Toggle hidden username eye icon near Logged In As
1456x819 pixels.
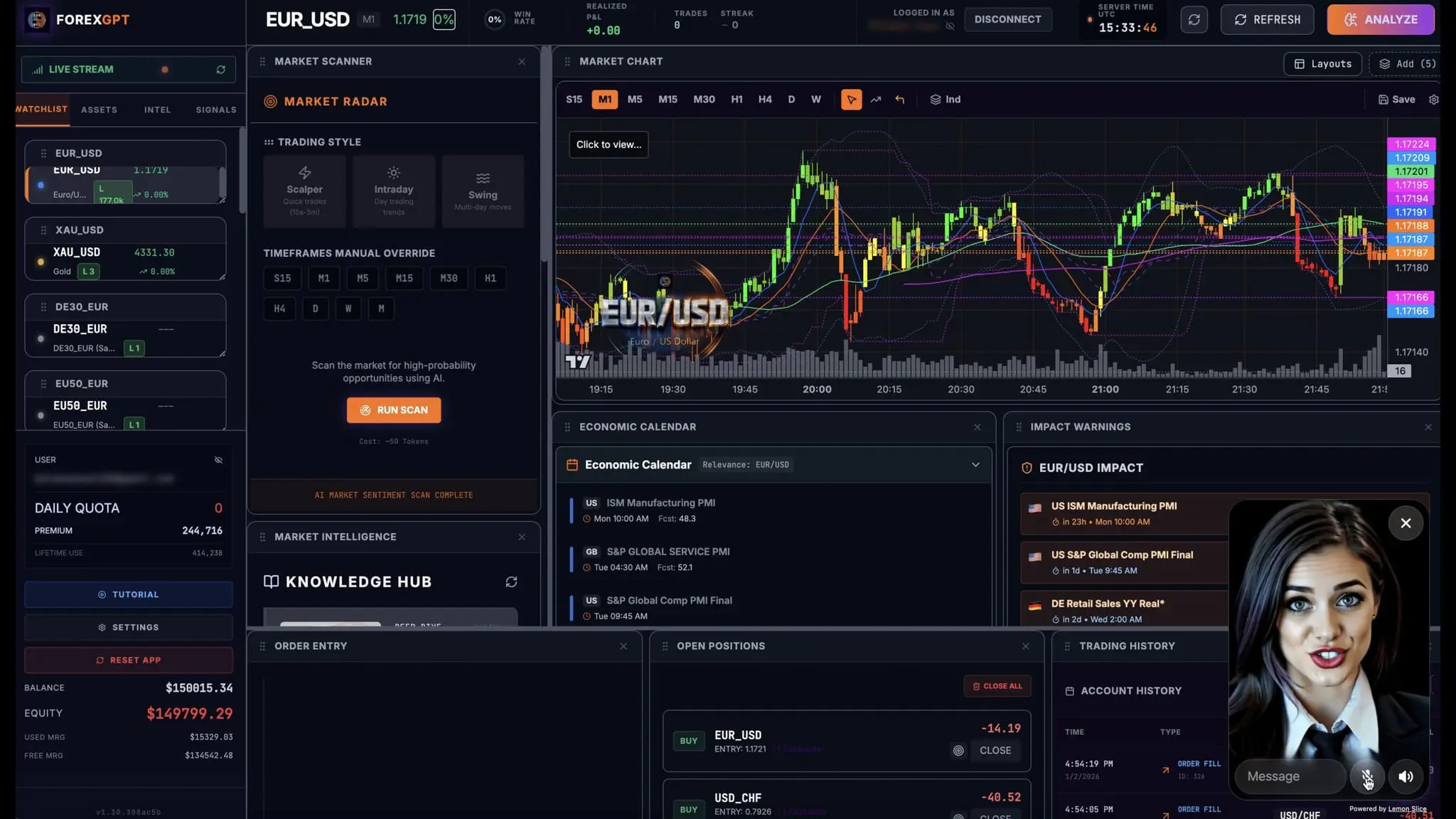(950, 26)
